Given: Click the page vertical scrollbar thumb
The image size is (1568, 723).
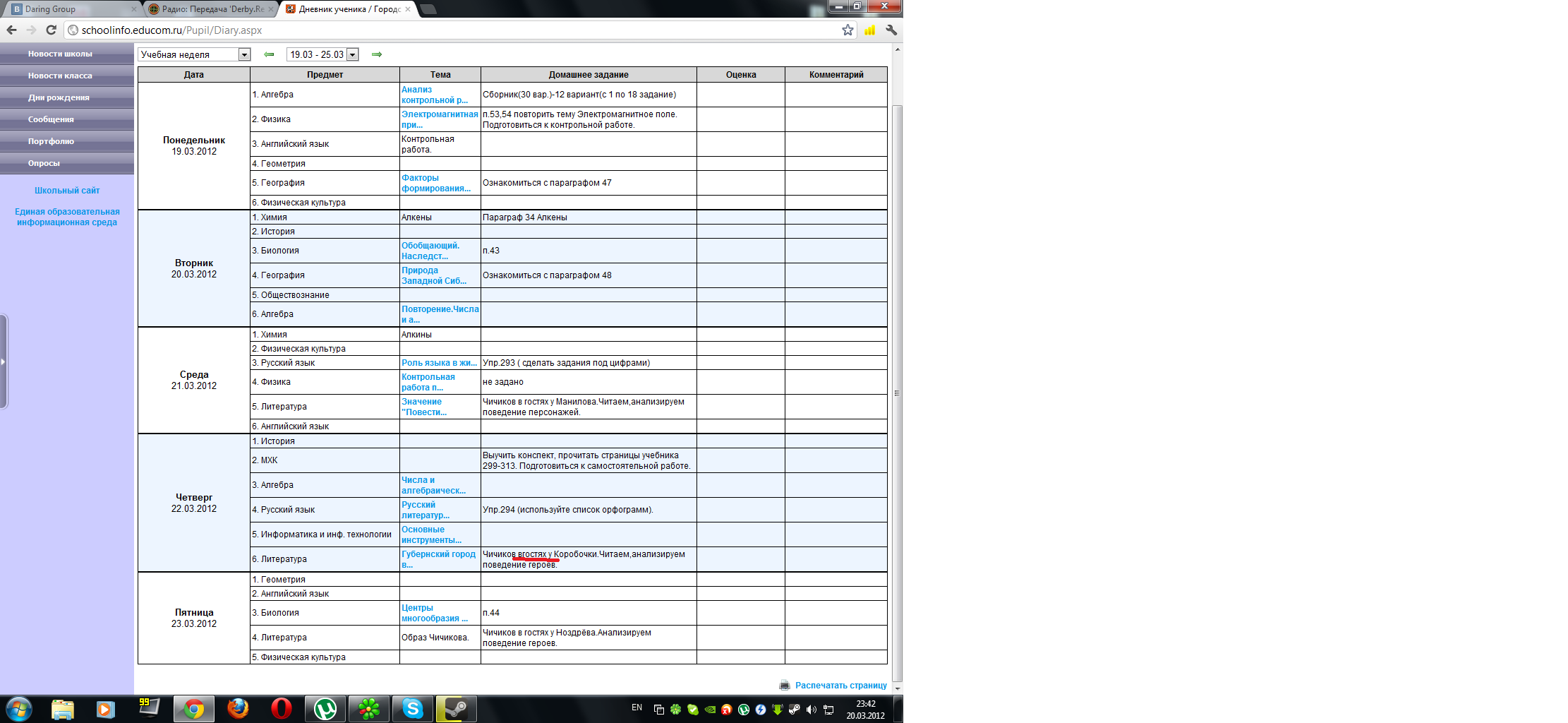Looking at the screenshot, I should (898, 393).
